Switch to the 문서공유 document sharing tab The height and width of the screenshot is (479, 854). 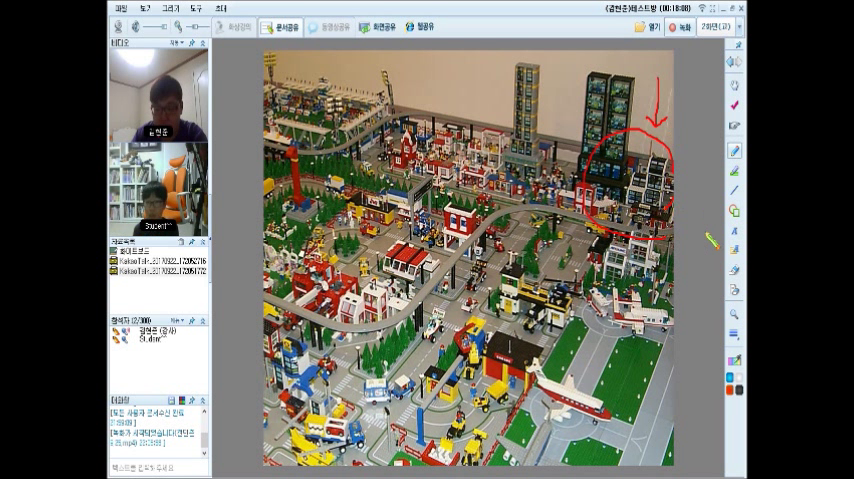(280, 27)
